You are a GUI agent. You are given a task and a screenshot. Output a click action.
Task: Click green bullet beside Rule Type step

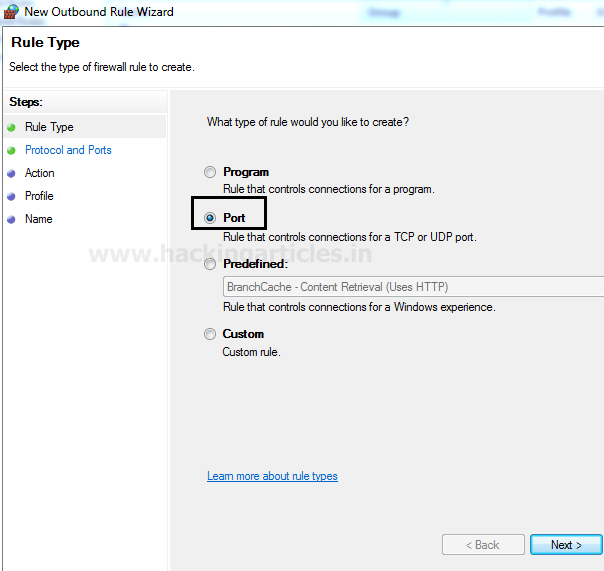click(11, 127)
